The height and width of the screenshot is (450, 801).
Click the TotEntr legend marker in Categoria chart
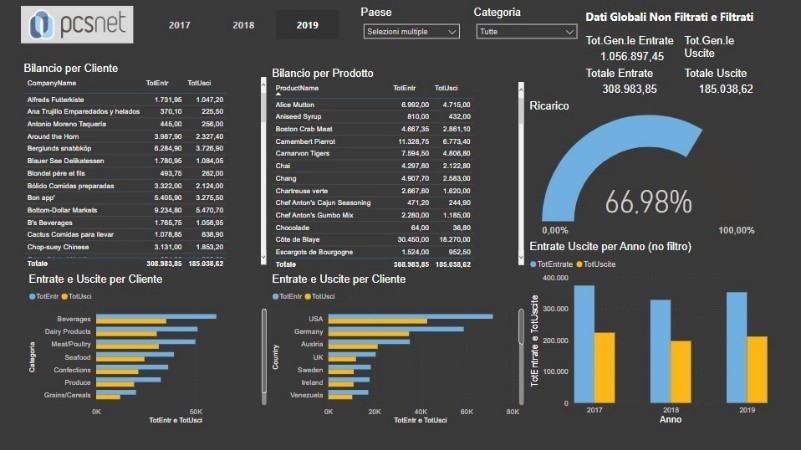[x=34, y=297]
